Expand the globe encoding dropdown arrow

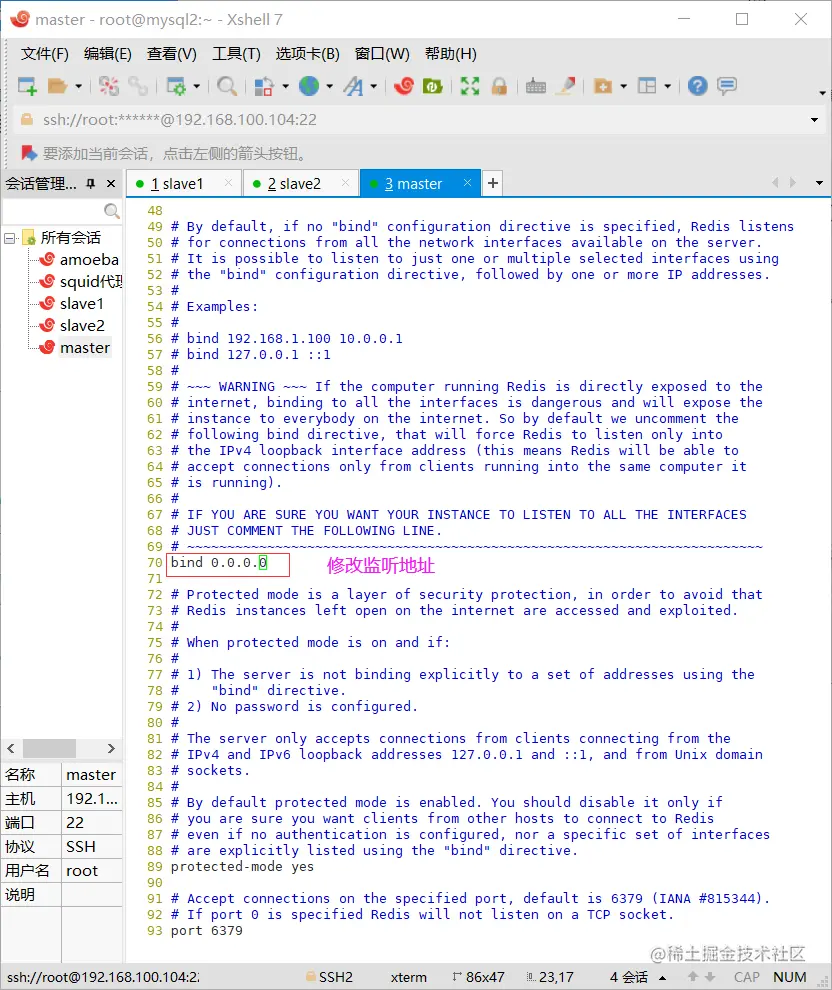point(330,86)
